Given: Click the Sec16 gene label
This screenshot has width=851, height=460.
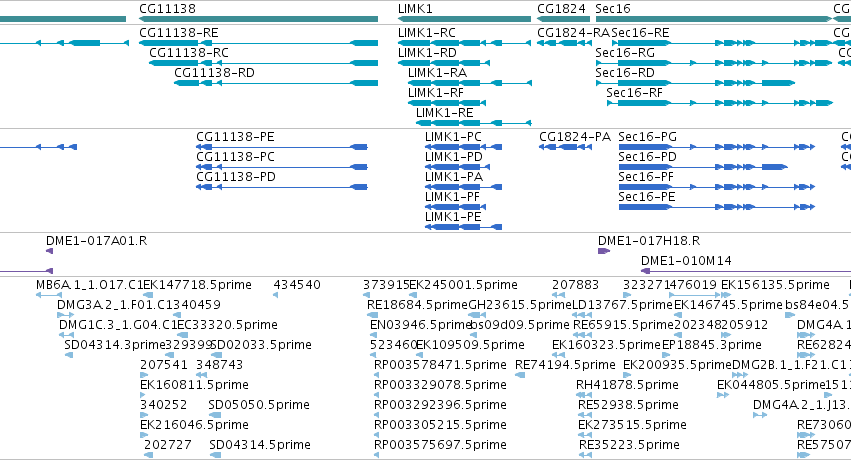Looking at the screenshot, I should tap(613, 9).
